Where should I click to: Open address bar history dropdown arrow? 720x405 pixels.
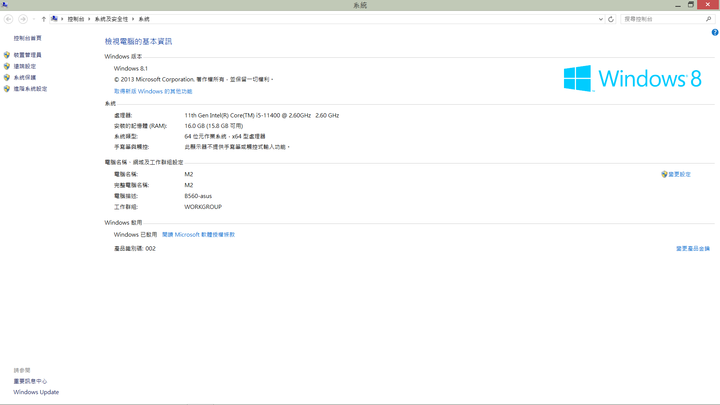pyautogui.click(x=601, y=19)
